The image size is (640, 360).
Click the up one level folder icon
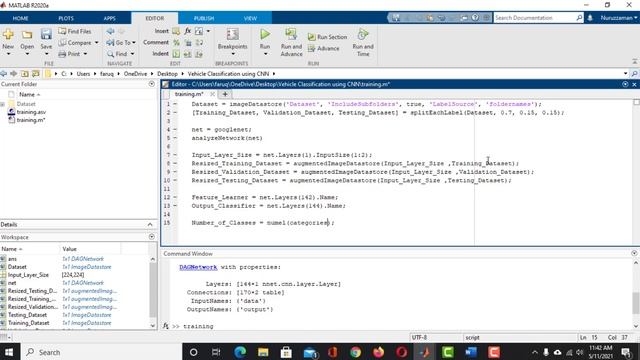(x=24, y=73)
